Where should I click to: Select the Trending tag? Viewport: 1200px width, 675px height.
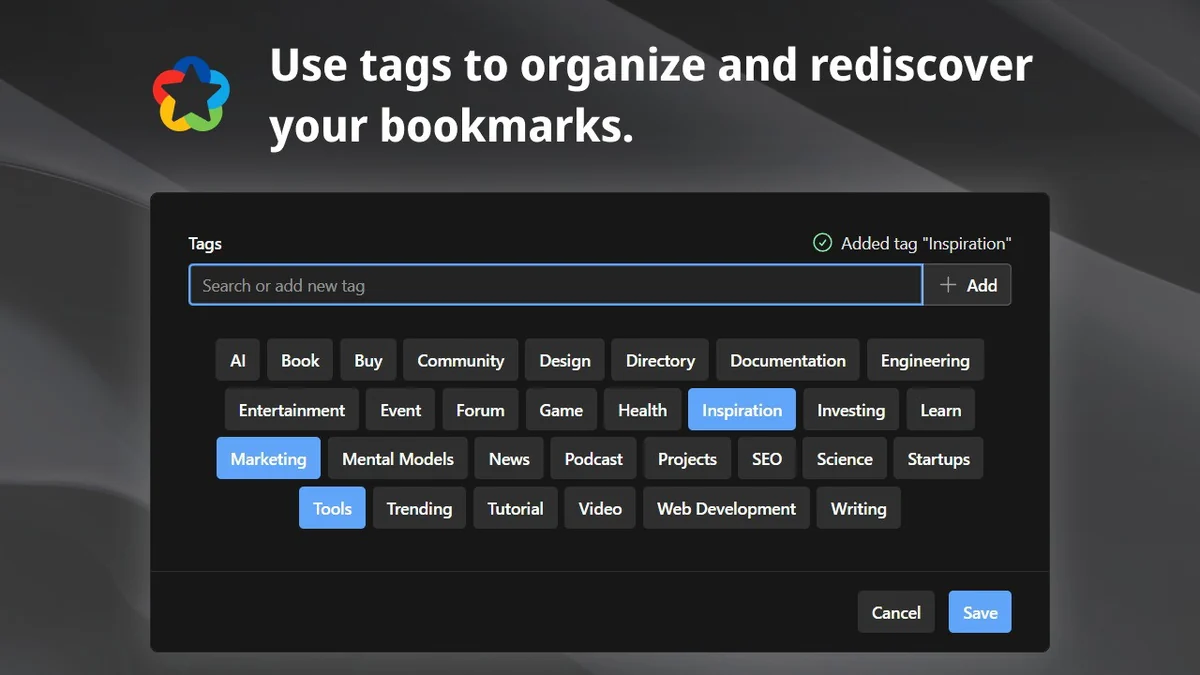[419, 508]
